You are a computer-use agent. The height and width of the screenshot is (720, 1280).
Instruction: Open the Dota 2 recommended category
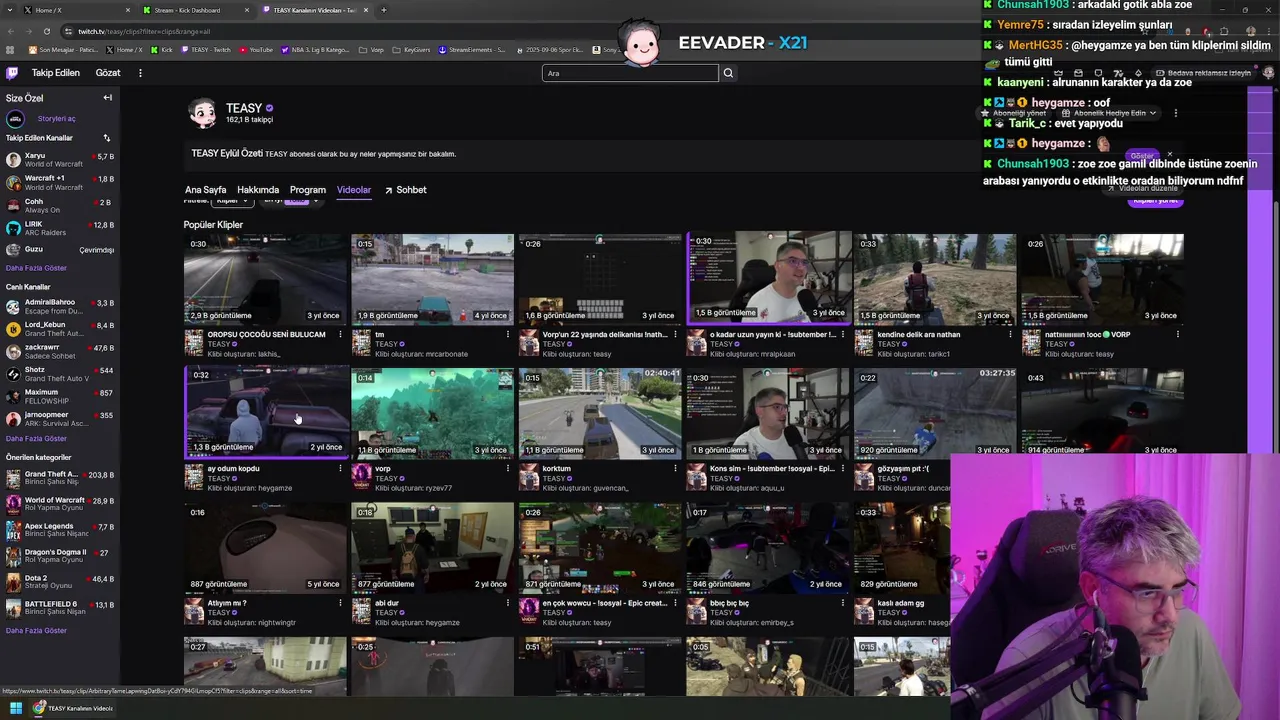coord(60,582)
